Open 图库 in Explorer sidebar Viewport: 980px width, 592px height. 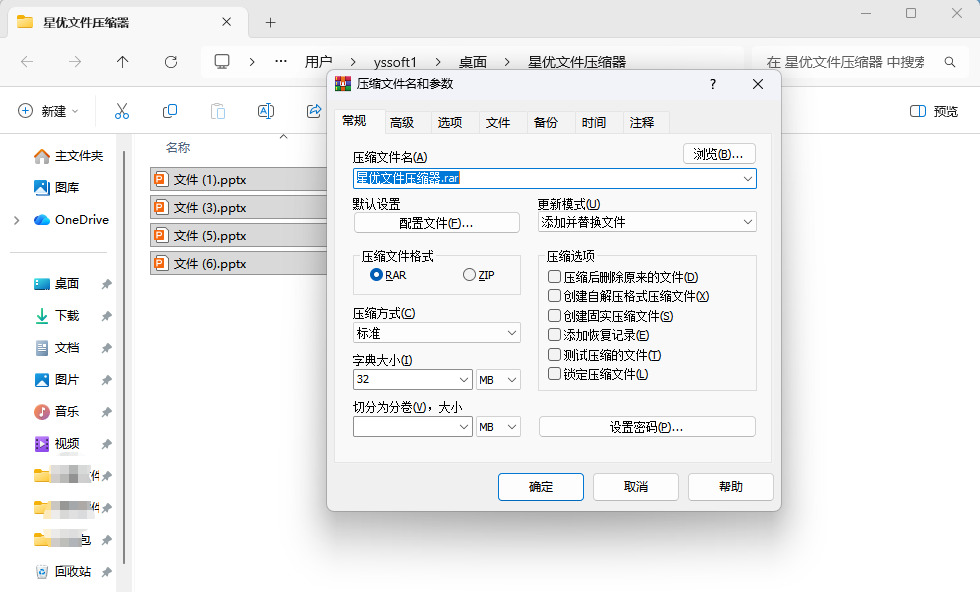pos(56,188)
